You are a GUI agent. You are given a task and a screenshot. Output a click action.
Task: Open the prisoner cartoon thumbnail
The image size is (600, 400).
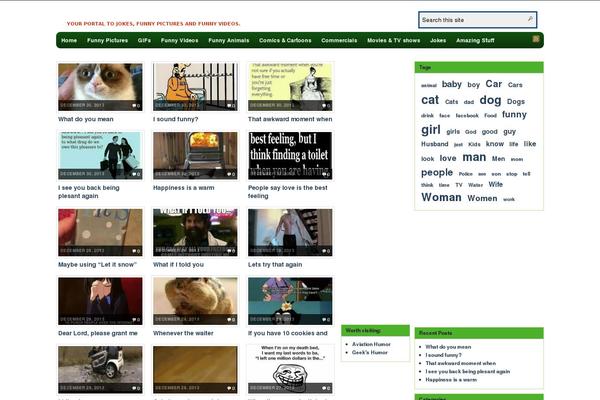click(x=195, y=87)
